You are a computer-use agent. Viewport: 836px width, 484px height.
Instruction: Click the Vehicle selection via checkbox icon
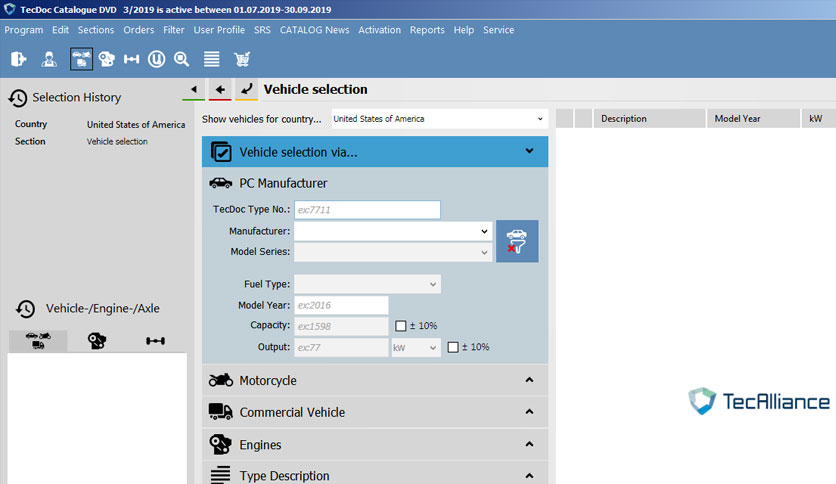click(x=221, y=152)
